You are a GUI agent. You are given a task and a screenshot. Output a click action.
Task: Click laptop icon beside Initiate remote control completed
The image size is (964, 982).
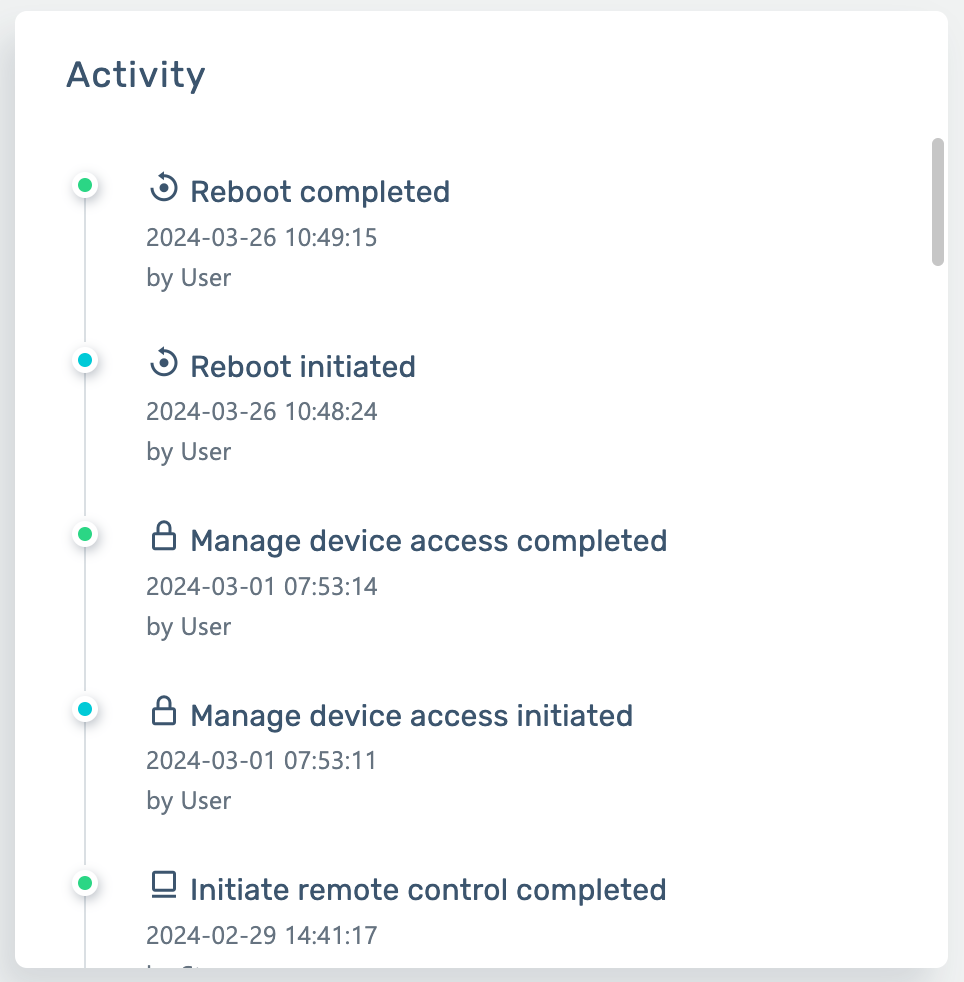[x=163, y=885]
